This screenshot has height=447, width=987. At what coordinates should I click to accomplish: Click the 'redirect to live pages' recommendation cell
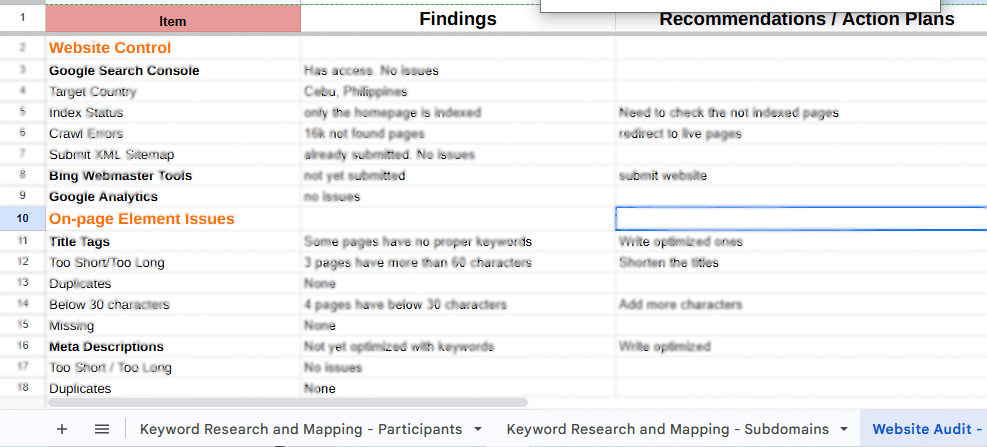800,134
